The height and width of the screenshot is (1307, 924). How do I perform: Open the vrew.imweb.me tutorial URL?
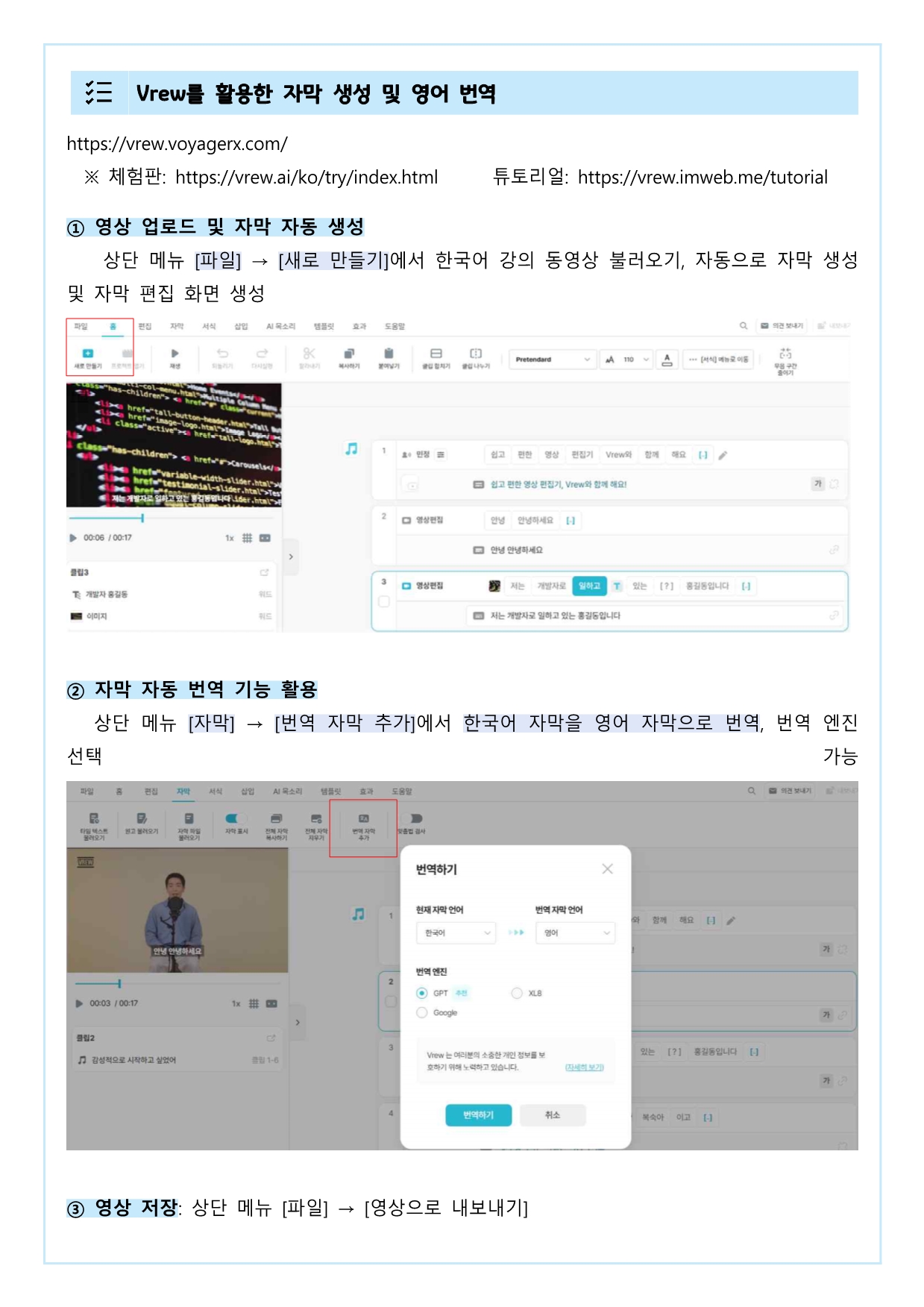702,178
